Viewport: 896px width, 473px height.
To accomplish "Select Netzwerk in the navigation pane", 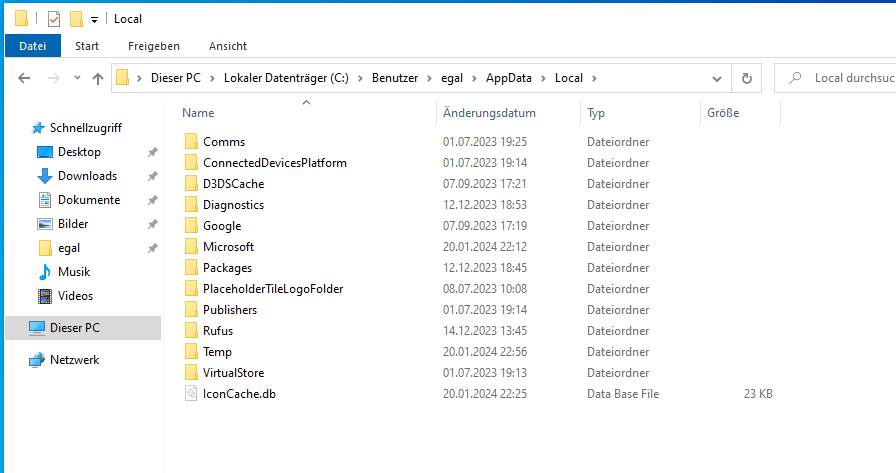I will [x=74, y=360].
